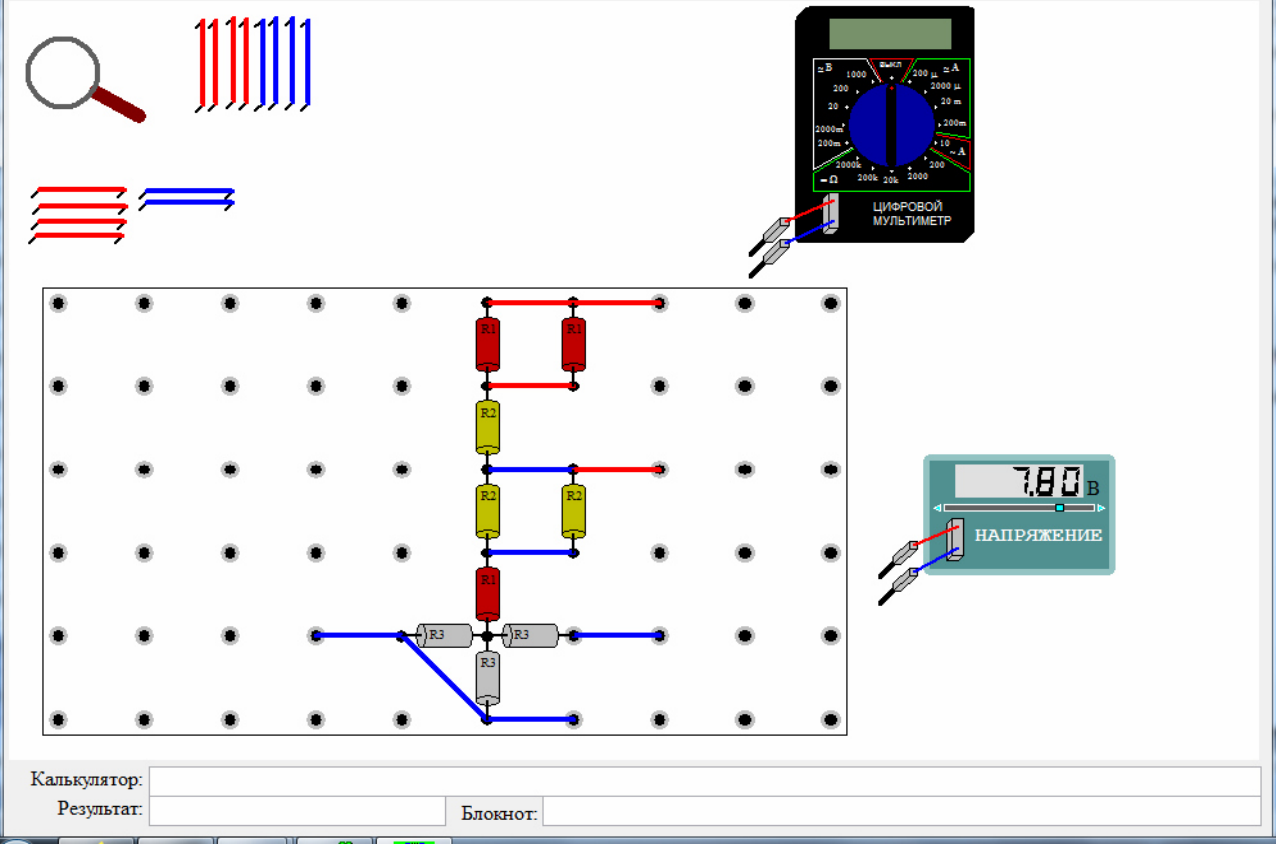Set multimeter dial to 2000m volts
The image size is (1276, 846).
pyautogui.click(x=829, y=129)
